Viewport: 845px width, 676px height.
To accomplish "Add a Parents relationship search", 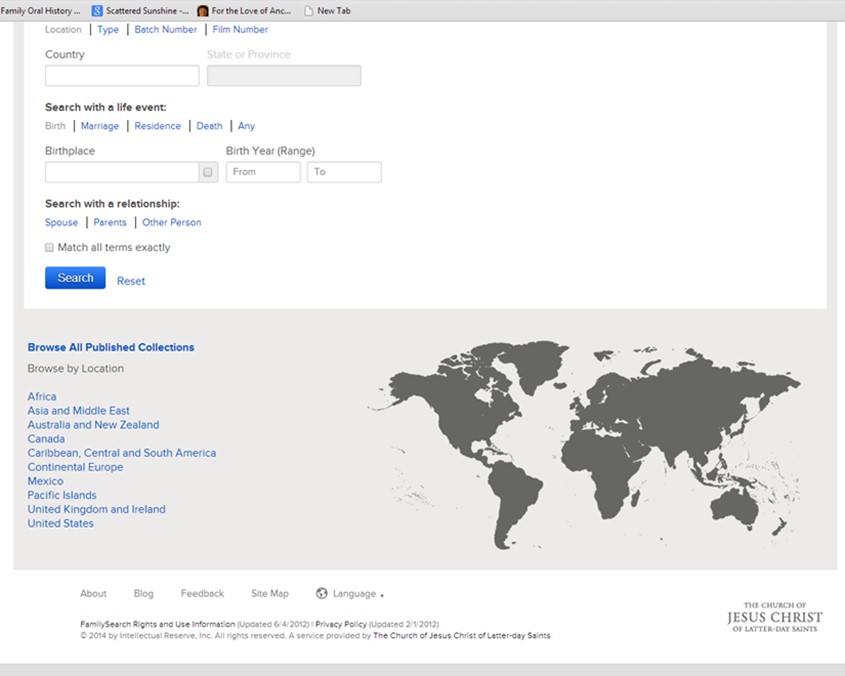I will [x=110, y=222].
